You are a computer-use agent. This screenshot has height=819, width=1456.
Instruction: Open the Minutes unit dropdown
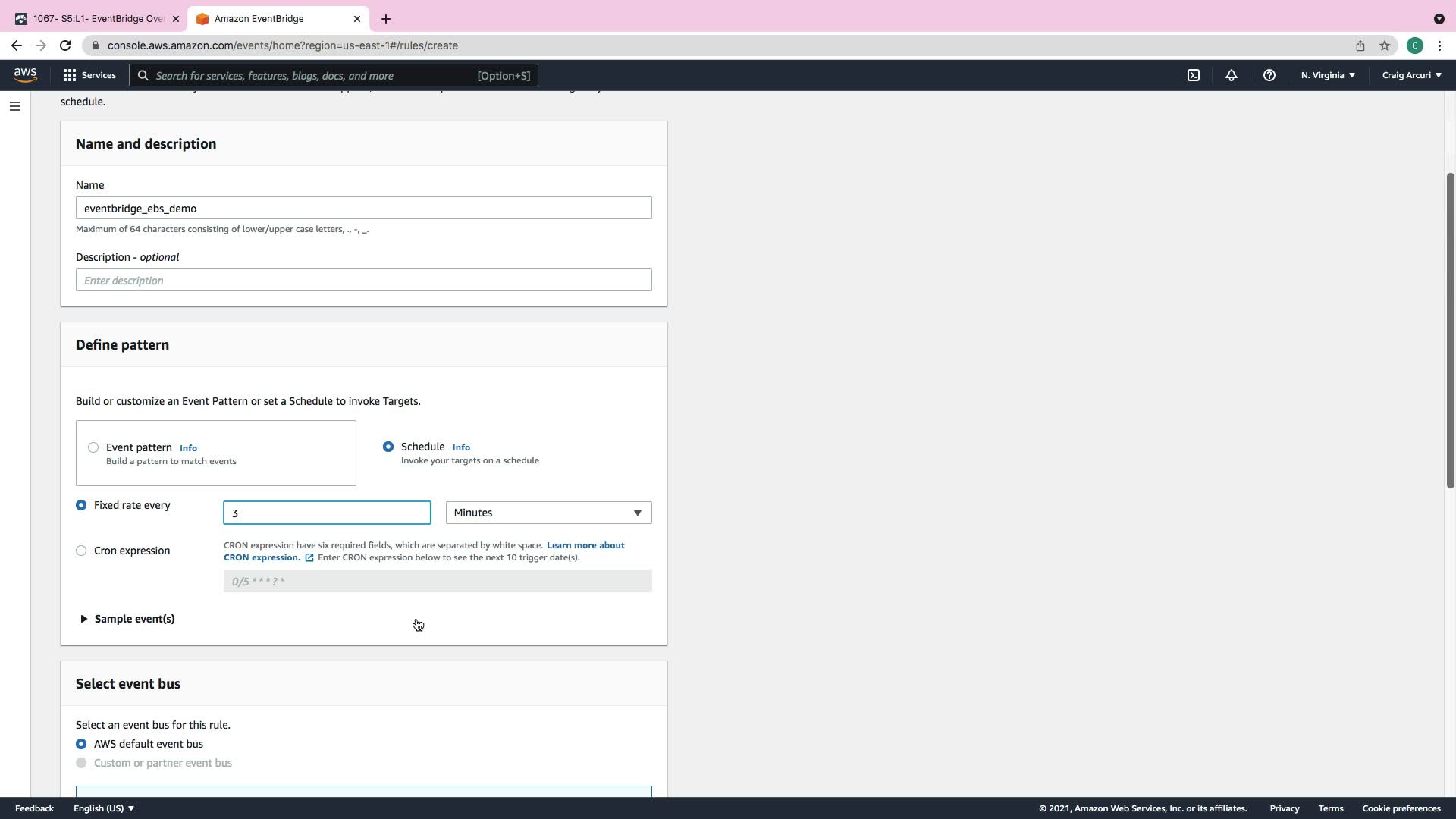[x=548, y=513]
